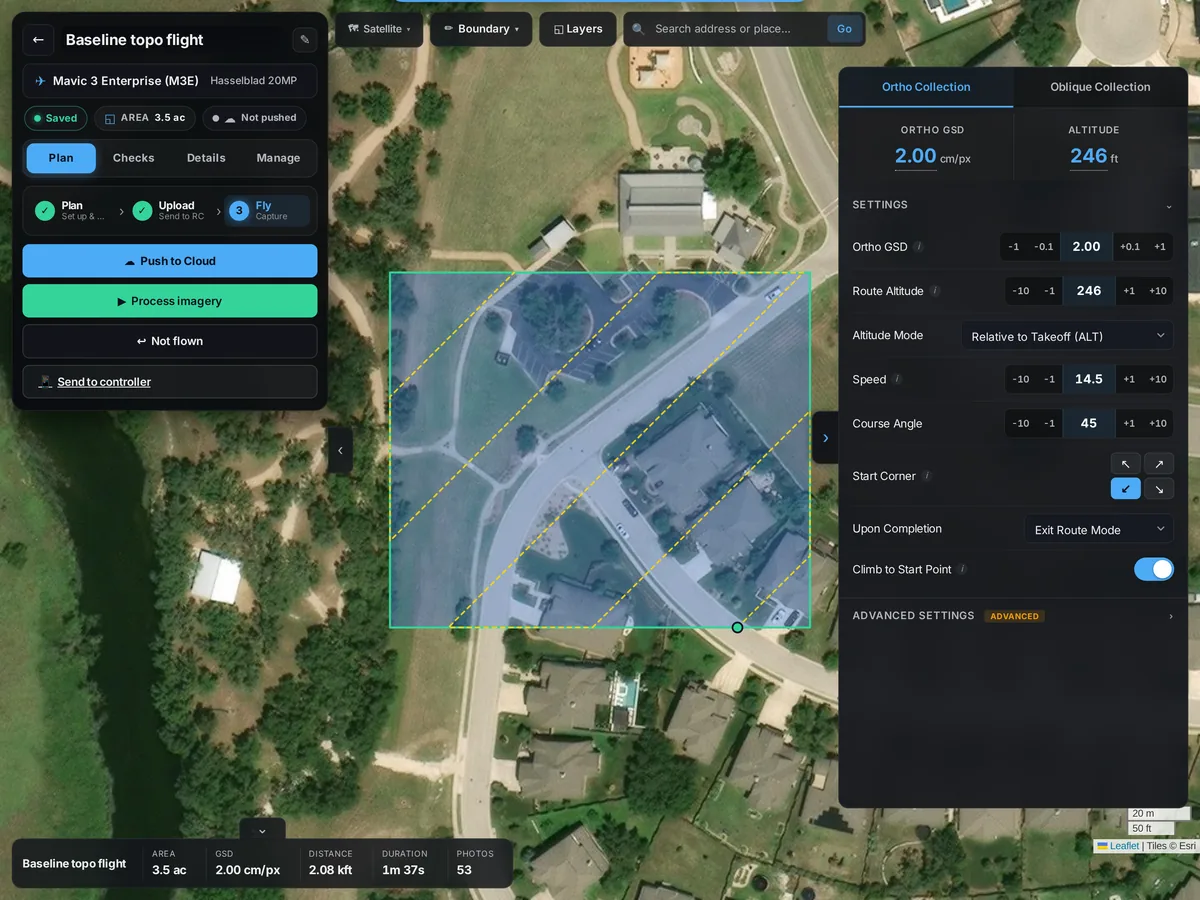Collapse the right settings panel arrow handle
This screenshot has height=900, width=1200.
(x=825, y=438)
